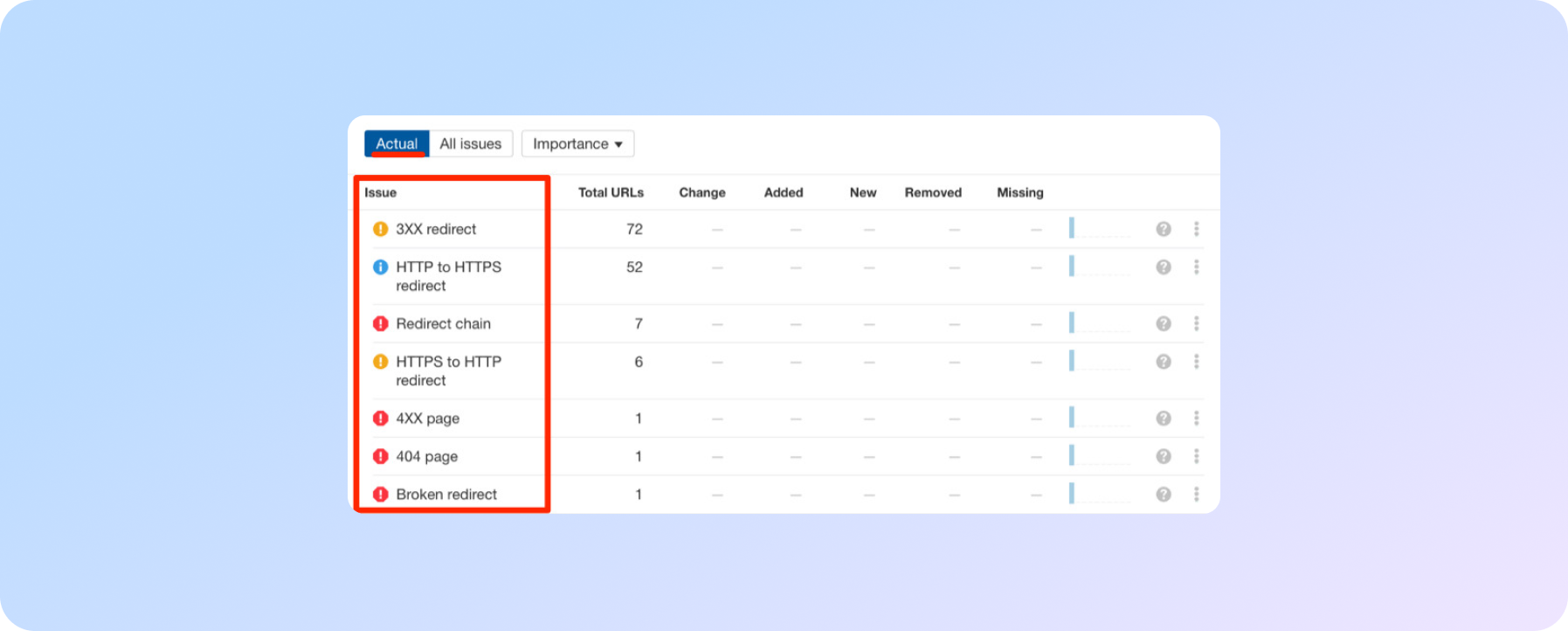Open more options for 3XX redirect row
Screen dimensions: 1568x631
(x=1197, y=229)
